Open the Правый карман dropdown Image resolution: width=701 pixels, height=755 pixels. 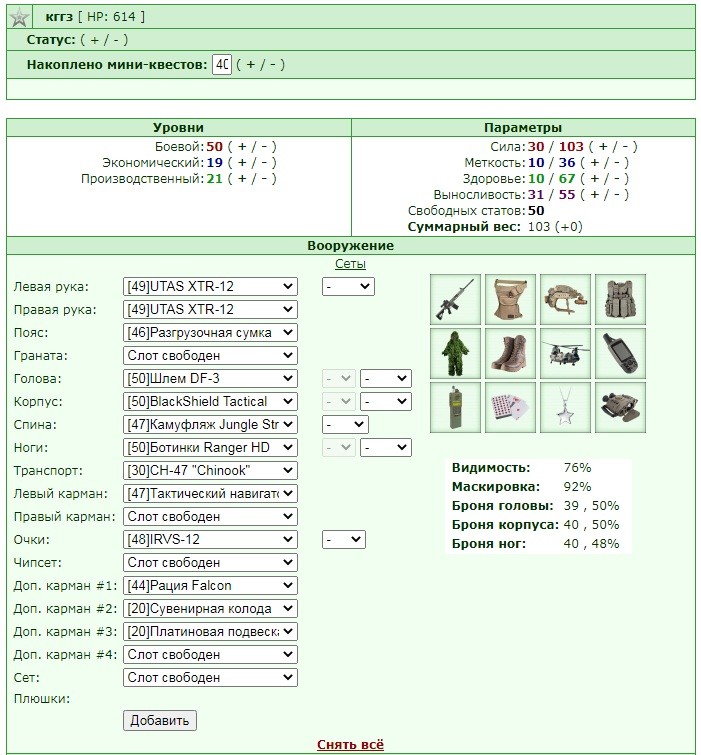click(210, 517)
